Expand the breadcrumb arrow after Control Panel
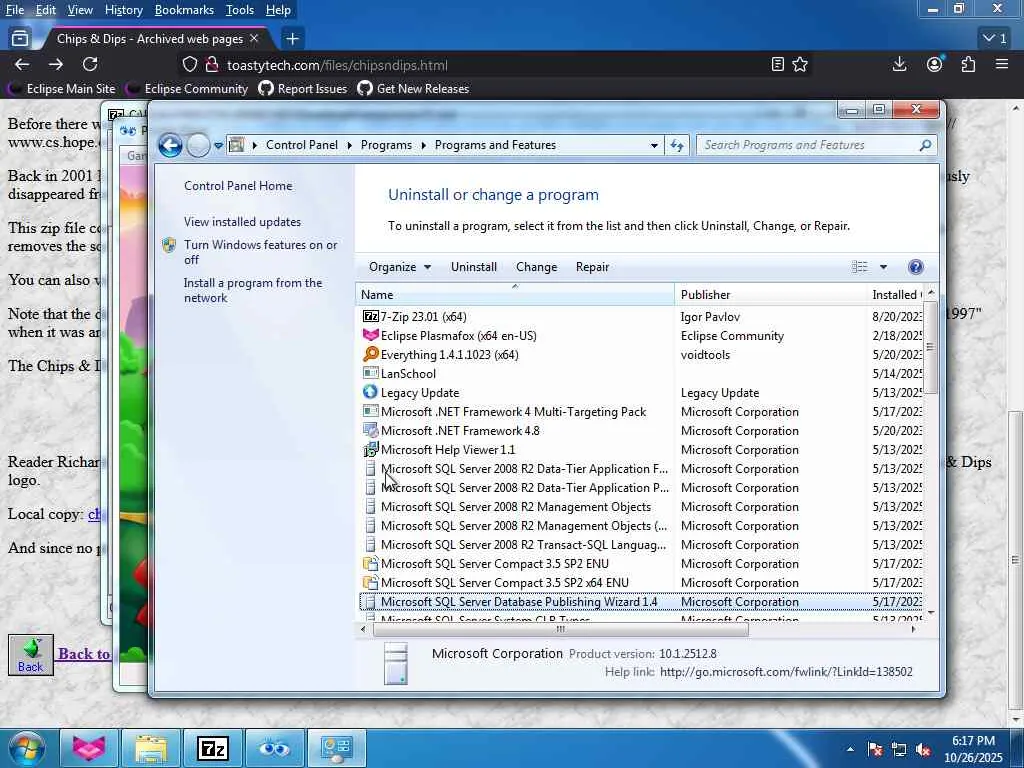 pyautogui.click(x=349, y=145)
